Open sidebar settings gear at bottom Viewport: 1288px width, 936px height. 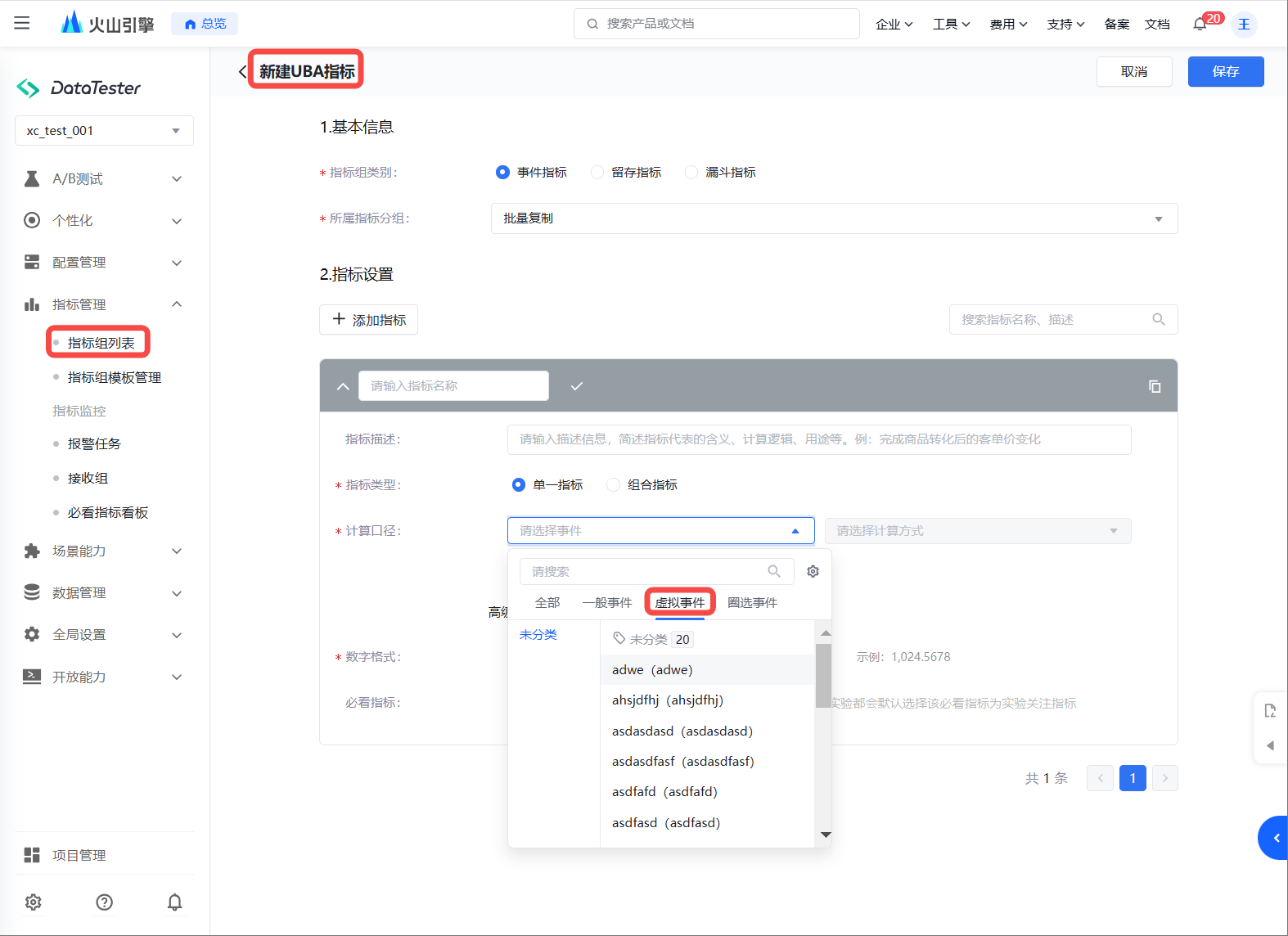click(33, 902)
